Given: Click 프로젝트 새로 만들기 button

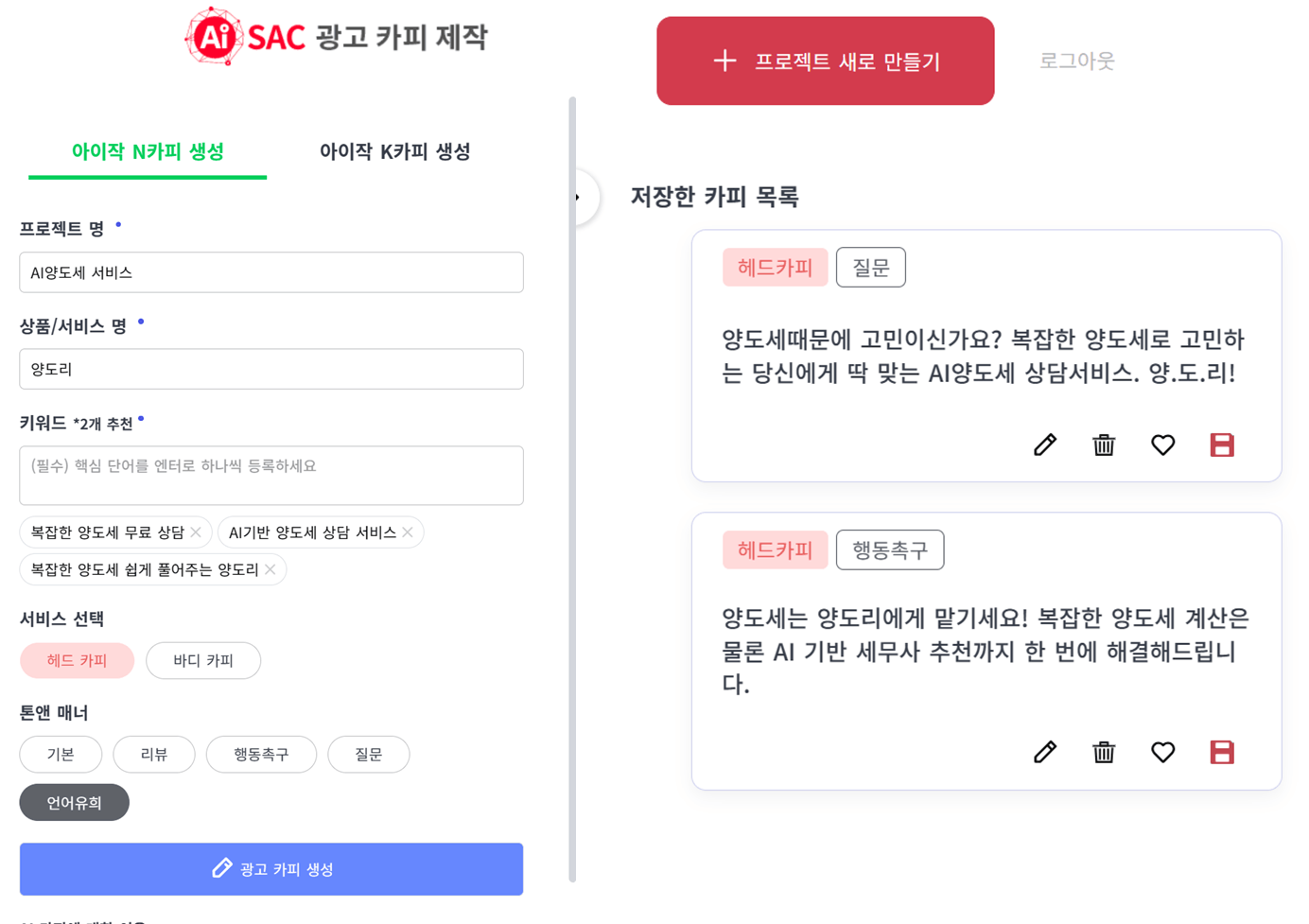Looking at the screenshot, I should 826,61.
